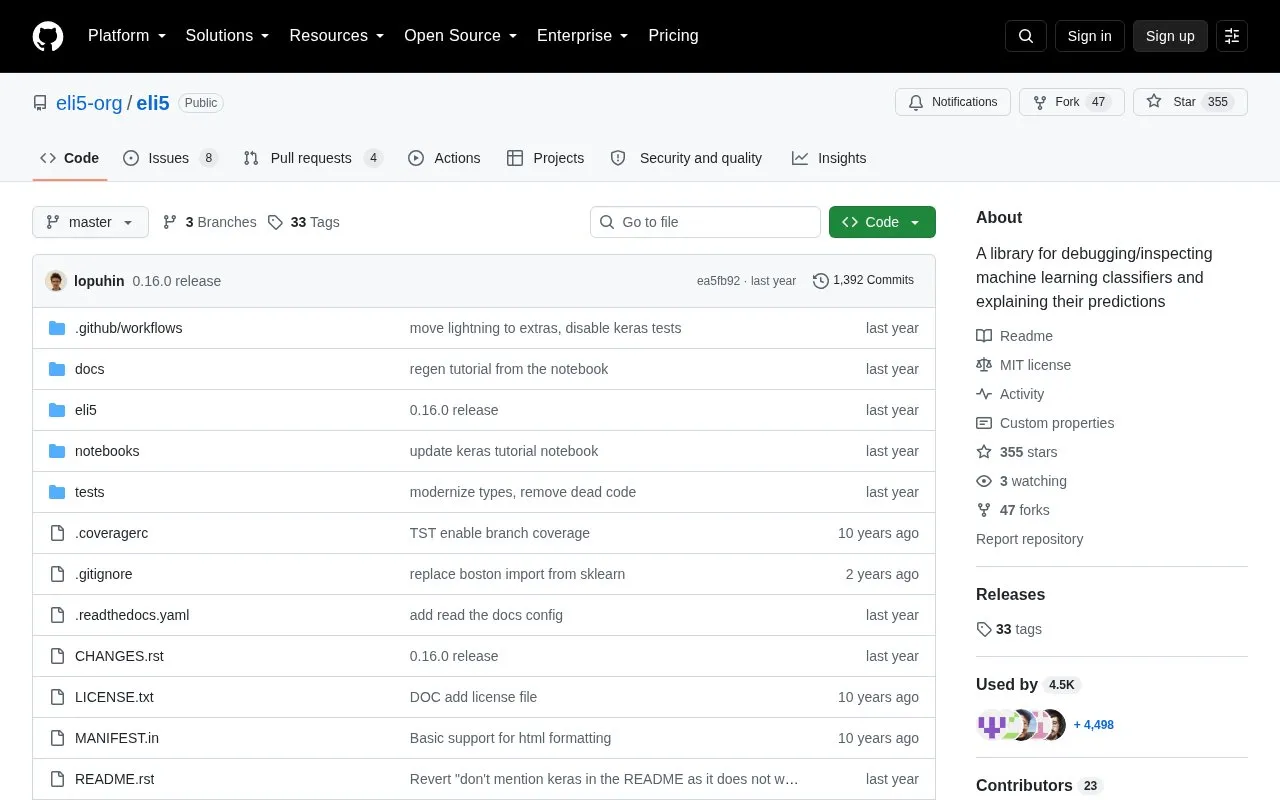This screenshot has height=800, width=1280.
Task: Click the pulse icon beside Activity
Action: (984, 394)
